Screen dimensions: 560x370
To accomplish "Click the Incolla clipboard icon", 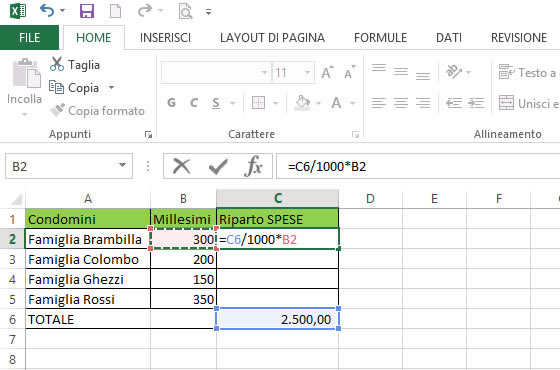I will point(26,73).
